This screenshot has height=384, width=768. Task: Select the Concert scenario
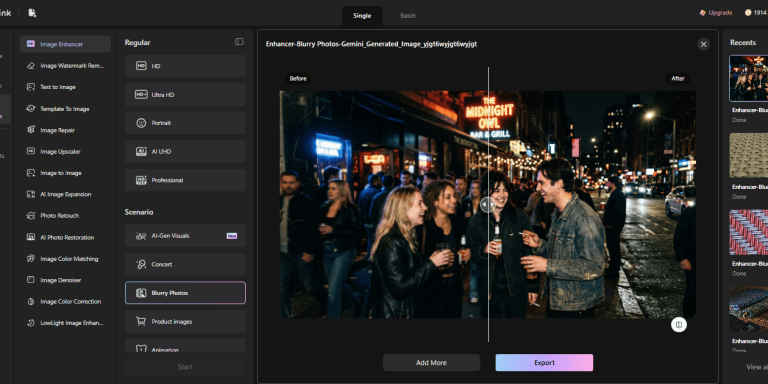pos(185,264)
